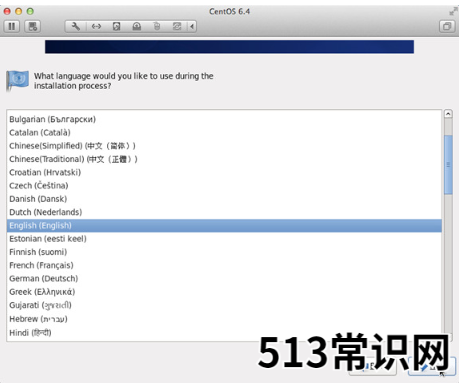Choose Chinese(Traditional) language row
The height and width of the screenshot is (383, 459).
[x=224, y=159]
